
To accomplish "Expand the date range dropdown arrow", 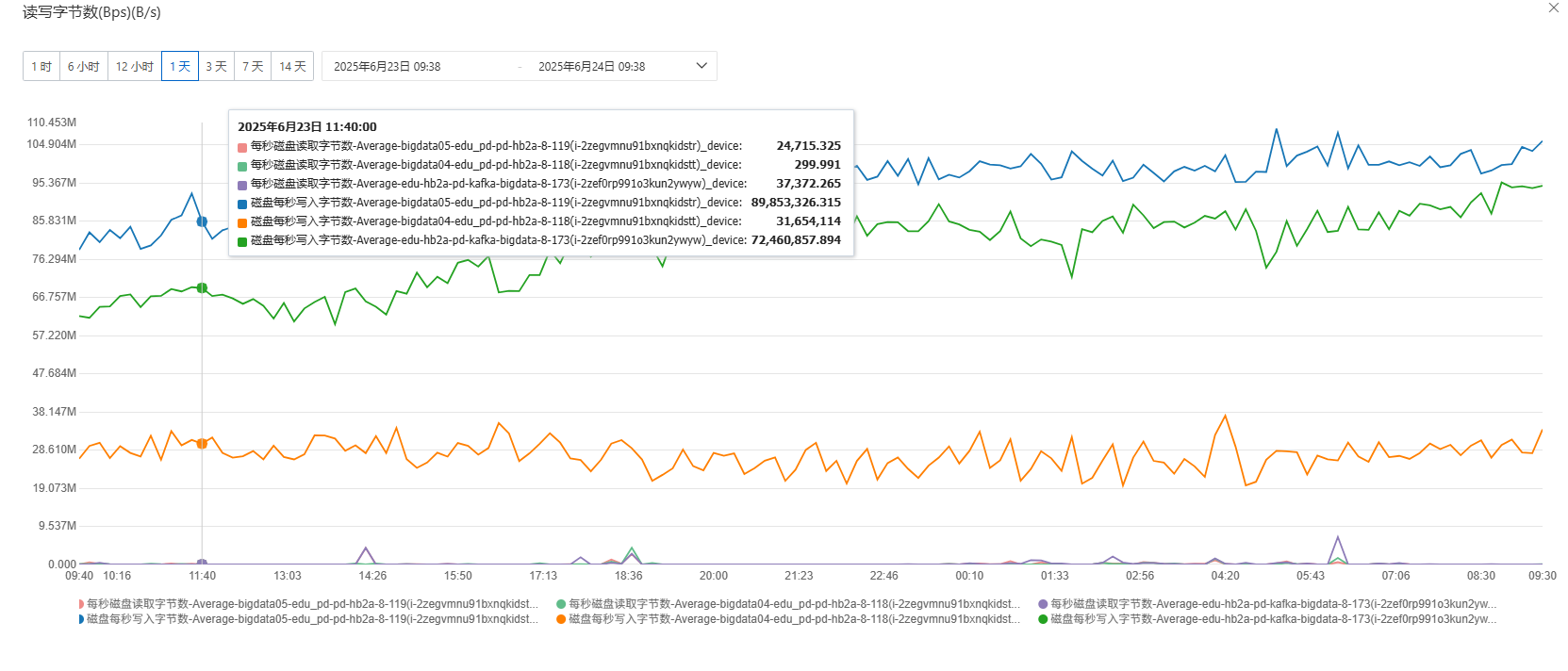I will (x=701, y=66).
